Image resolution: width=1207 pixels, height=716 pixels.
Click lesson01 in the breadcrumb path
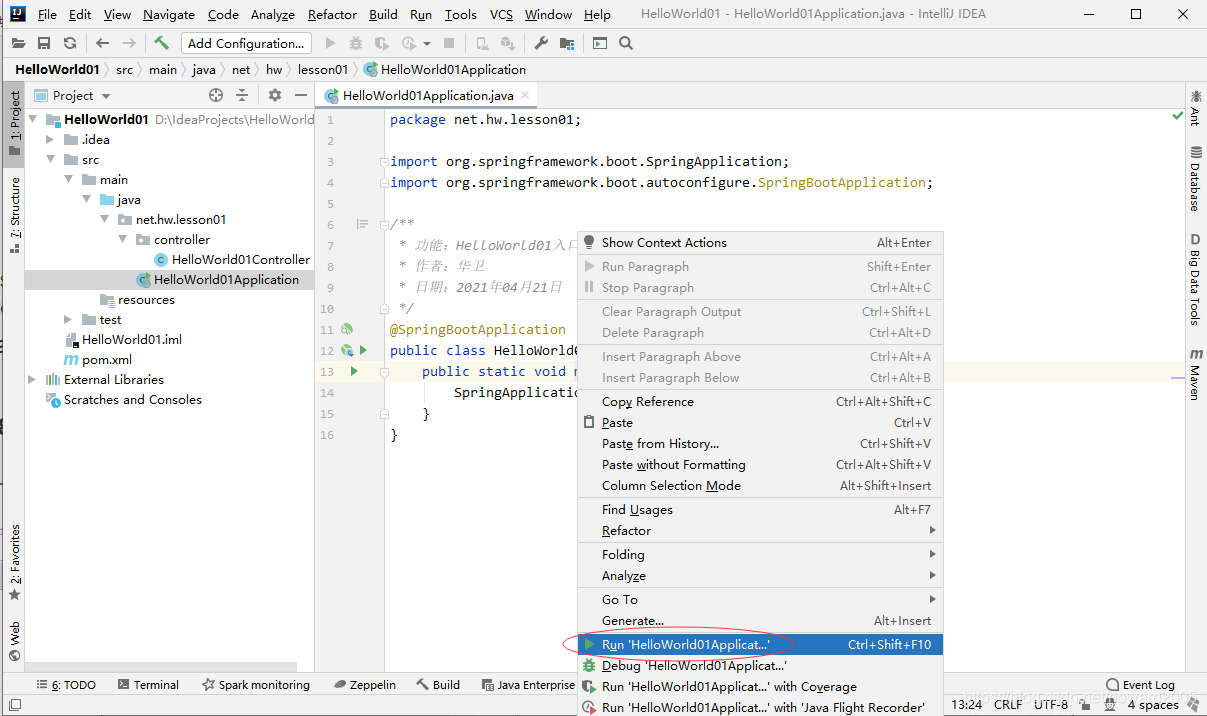tap(323, 69)
